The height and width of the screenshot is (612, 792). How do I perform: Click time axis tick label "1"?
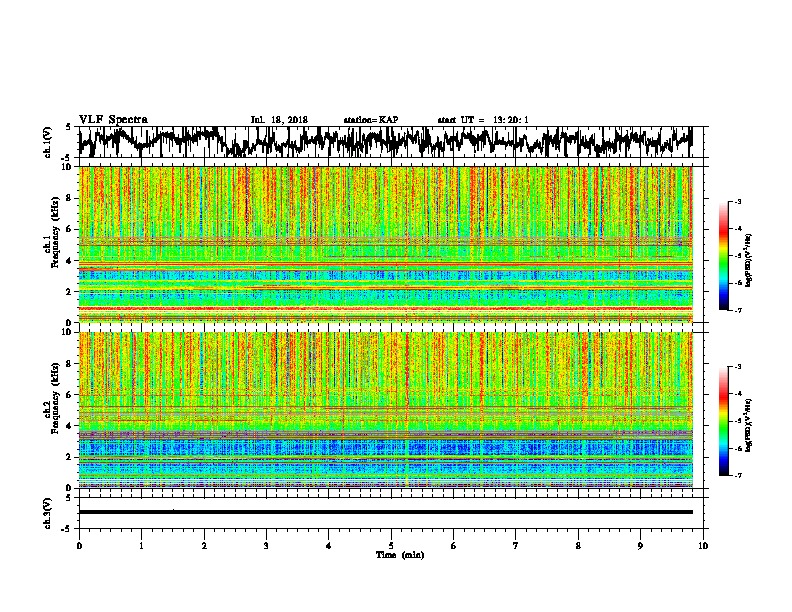[141, 546]
